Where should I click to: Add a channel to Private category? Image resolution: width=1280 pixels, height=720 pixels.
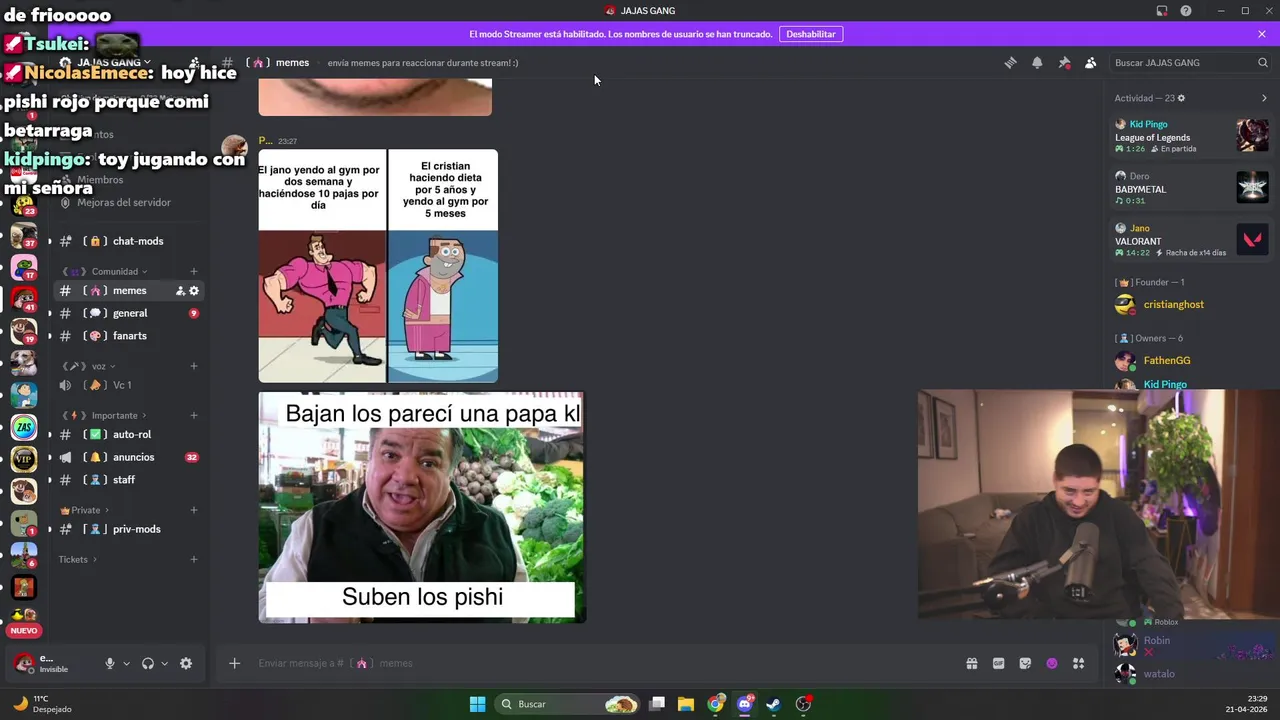194,510
